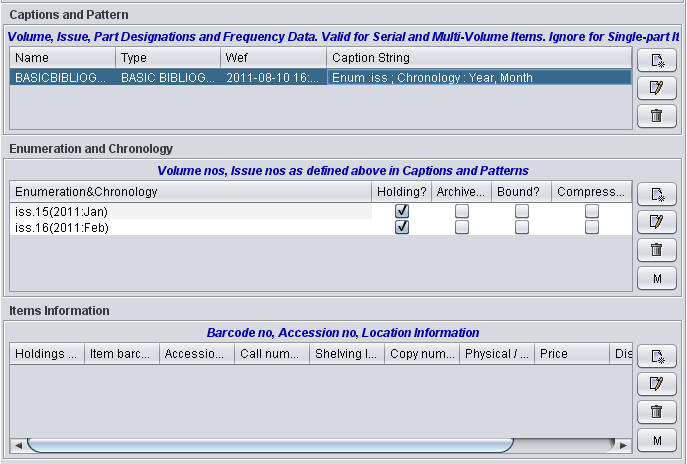The width and height of the screenshot is (687, 464).
Task: Delete the selected caption pattern
Action: coord(656,116)
